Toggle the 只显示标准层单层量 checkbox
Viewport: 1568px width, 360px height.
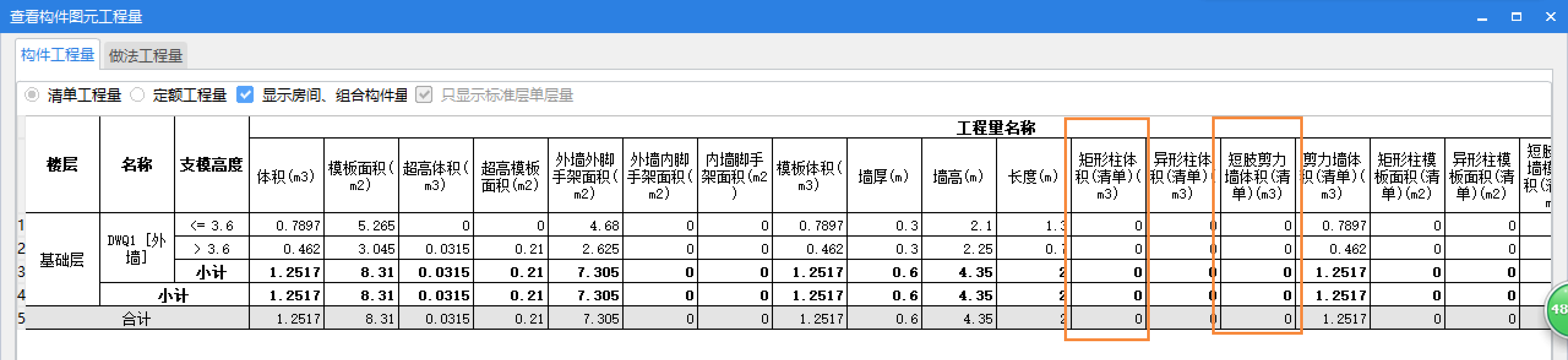coord(424,95)
